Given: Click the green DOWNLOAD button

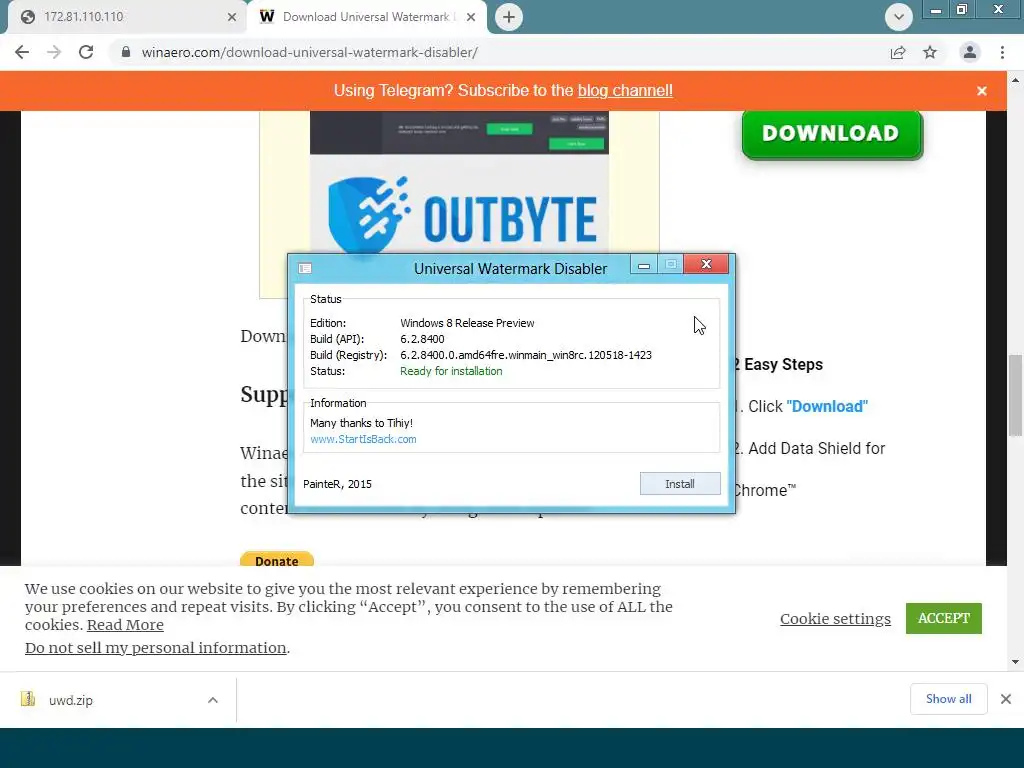Looking at the screenshot, I should coord(831,134).
